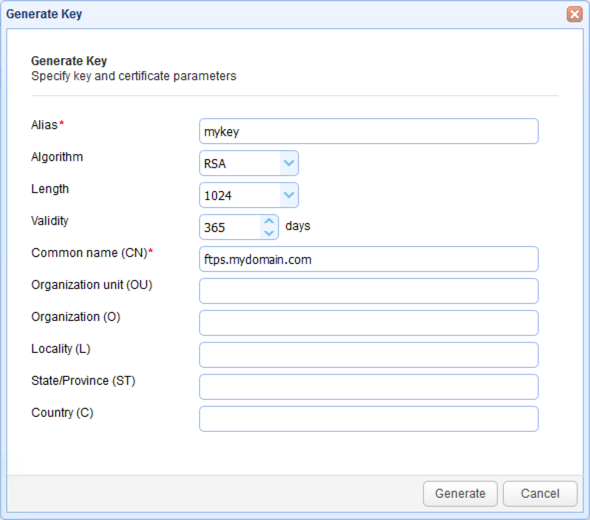Click the Organization (O) field
590x520 pixels.
pos(369,323)
